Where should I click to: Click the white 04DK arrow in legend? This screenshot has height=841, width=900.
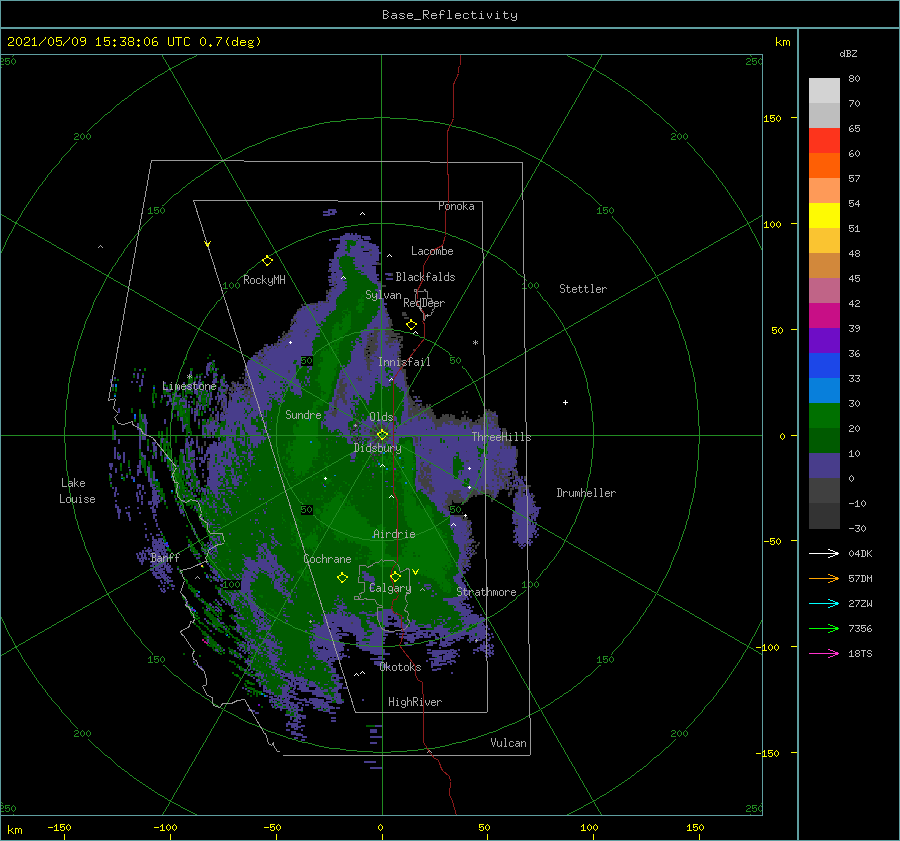click(x=824, y=553)
